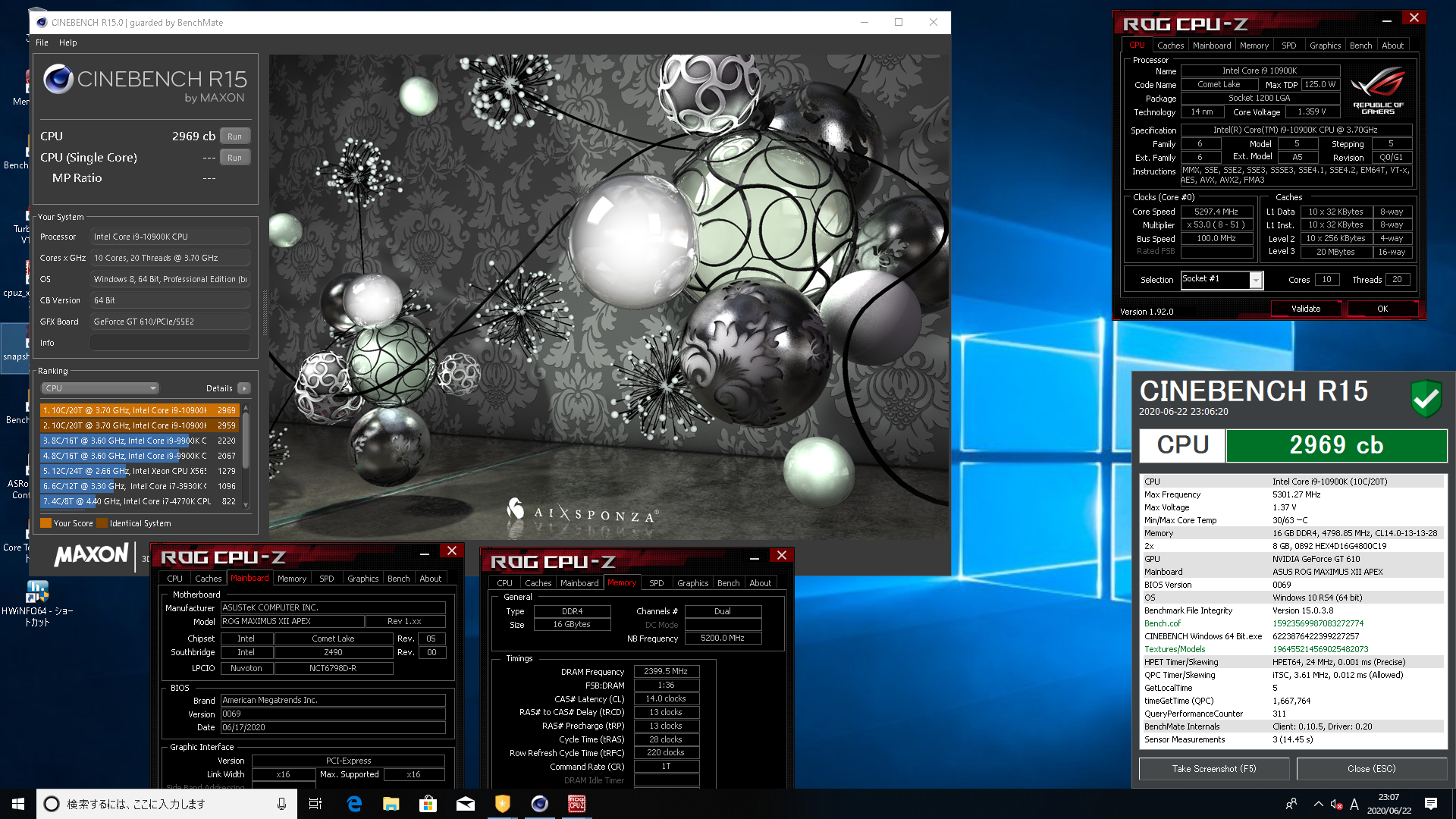Open the Details arrow in the Ranking panel
Screen dimensions: 1456x819
click(243, 388)
